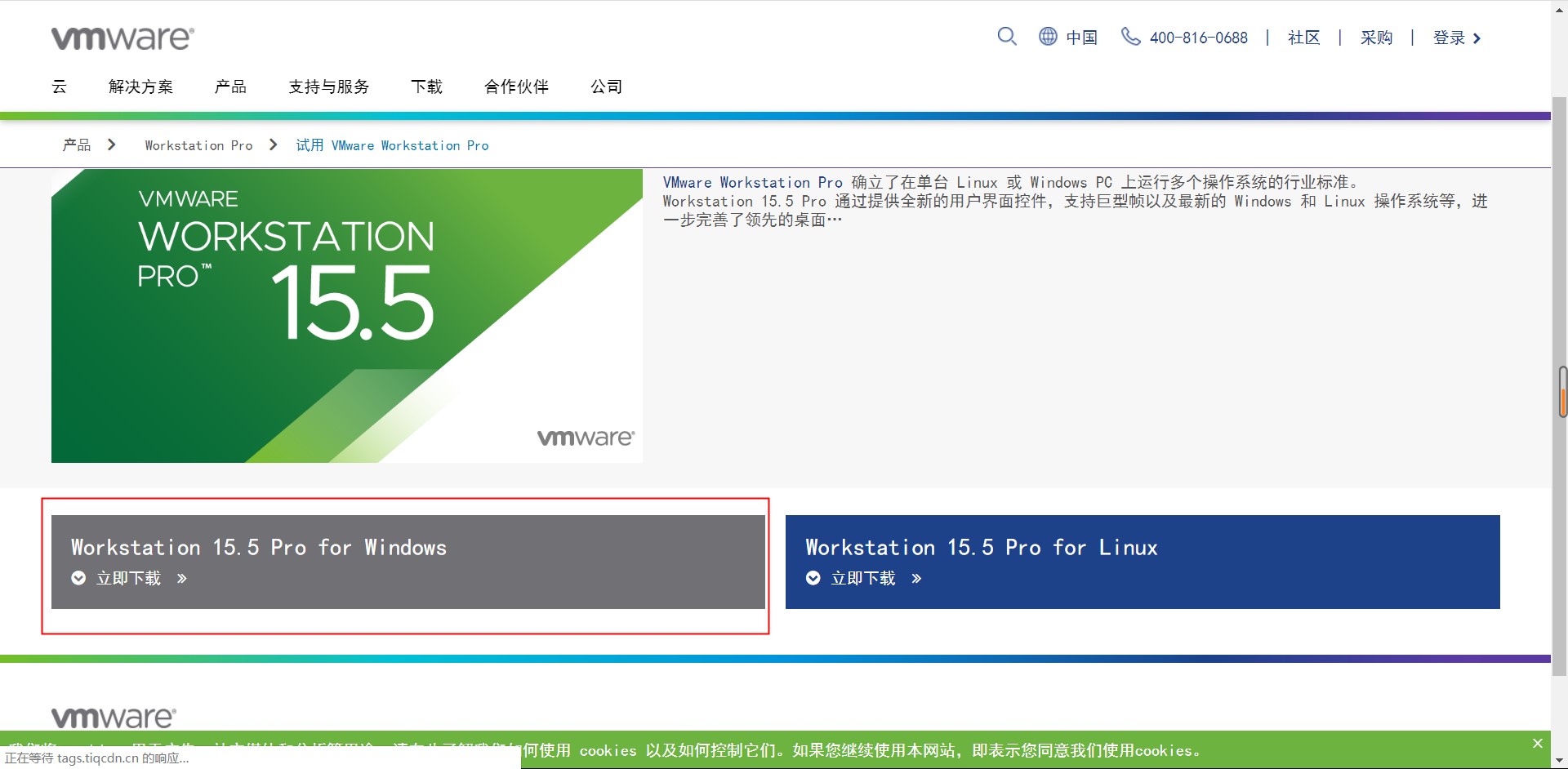Open the 下载 navigation menu
1568x769 pixels.
426,87
